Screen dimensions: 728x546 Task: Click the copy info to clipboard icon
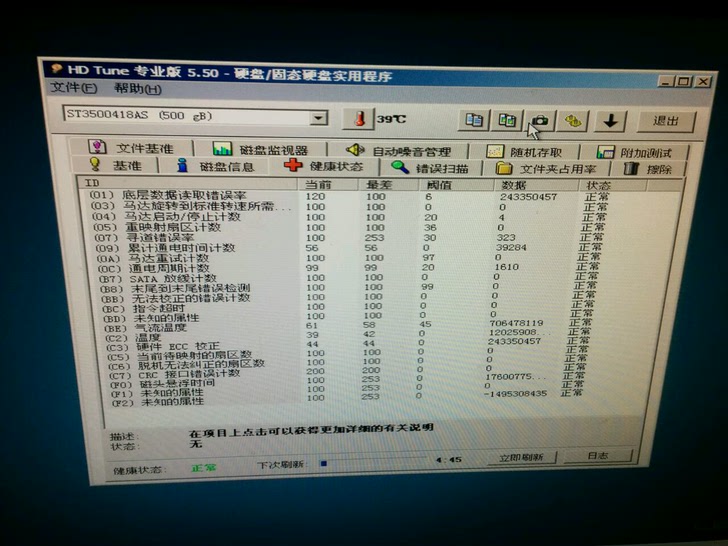point(474,120)
